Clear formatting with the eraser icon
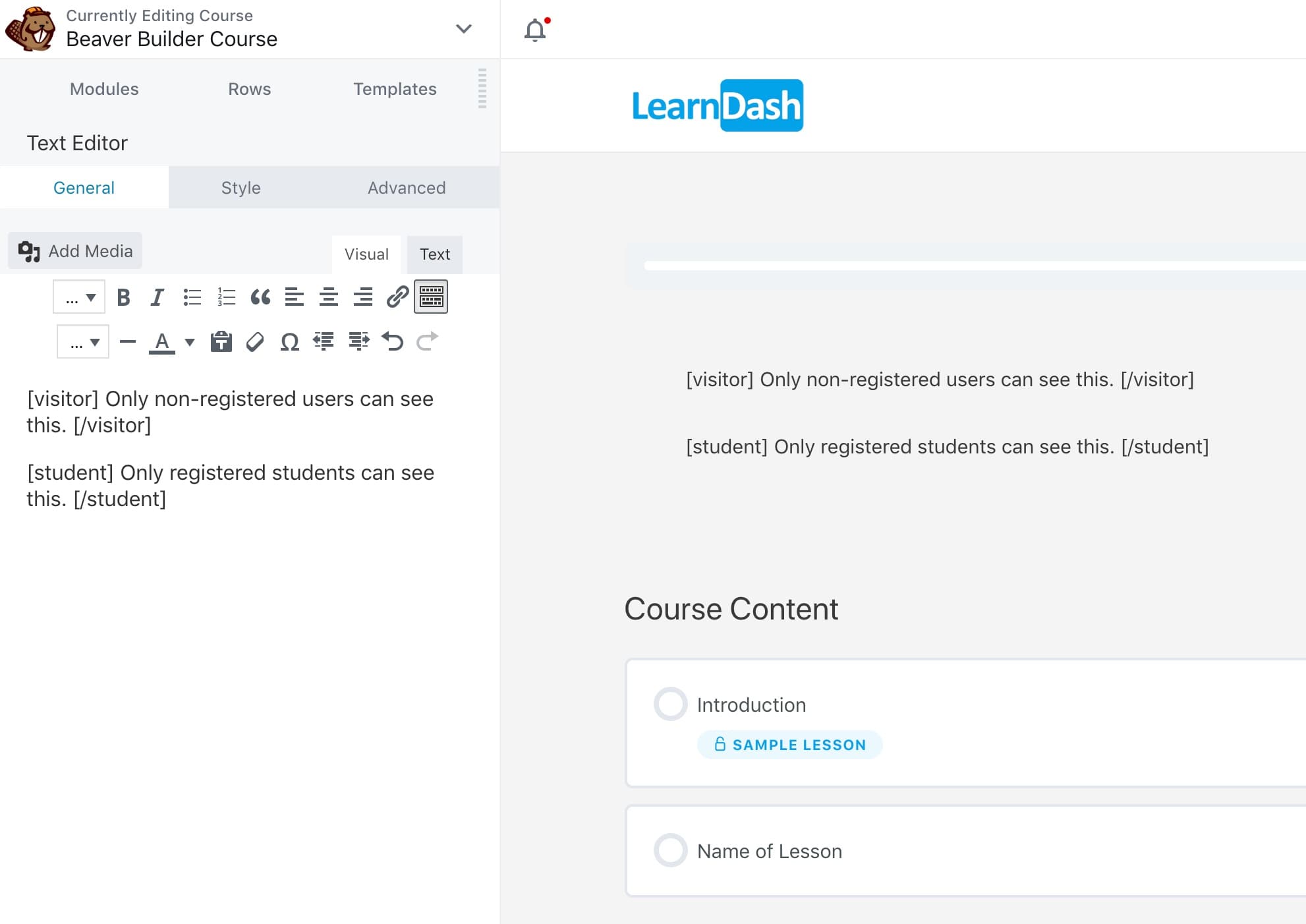This screenshot has width=1306, height=924. click(x=255, y=341)
